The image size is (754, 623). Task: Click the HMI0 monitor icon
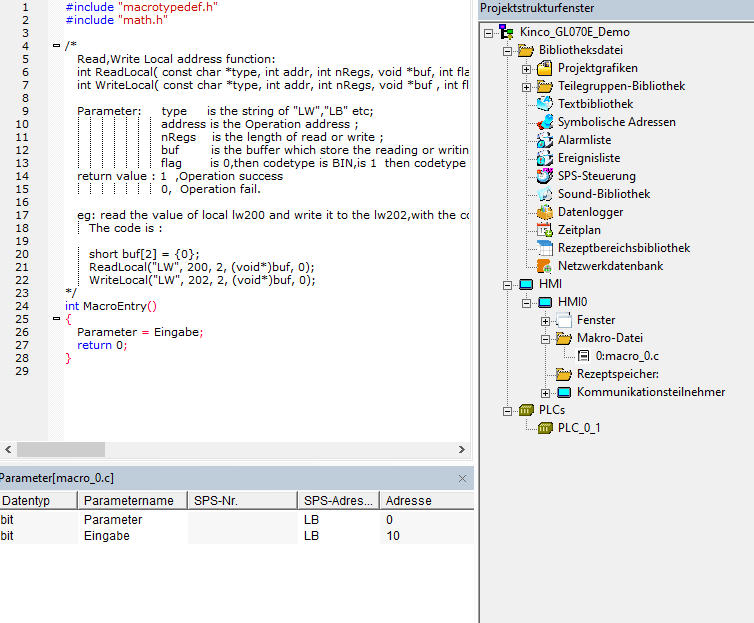coord(545,302)
